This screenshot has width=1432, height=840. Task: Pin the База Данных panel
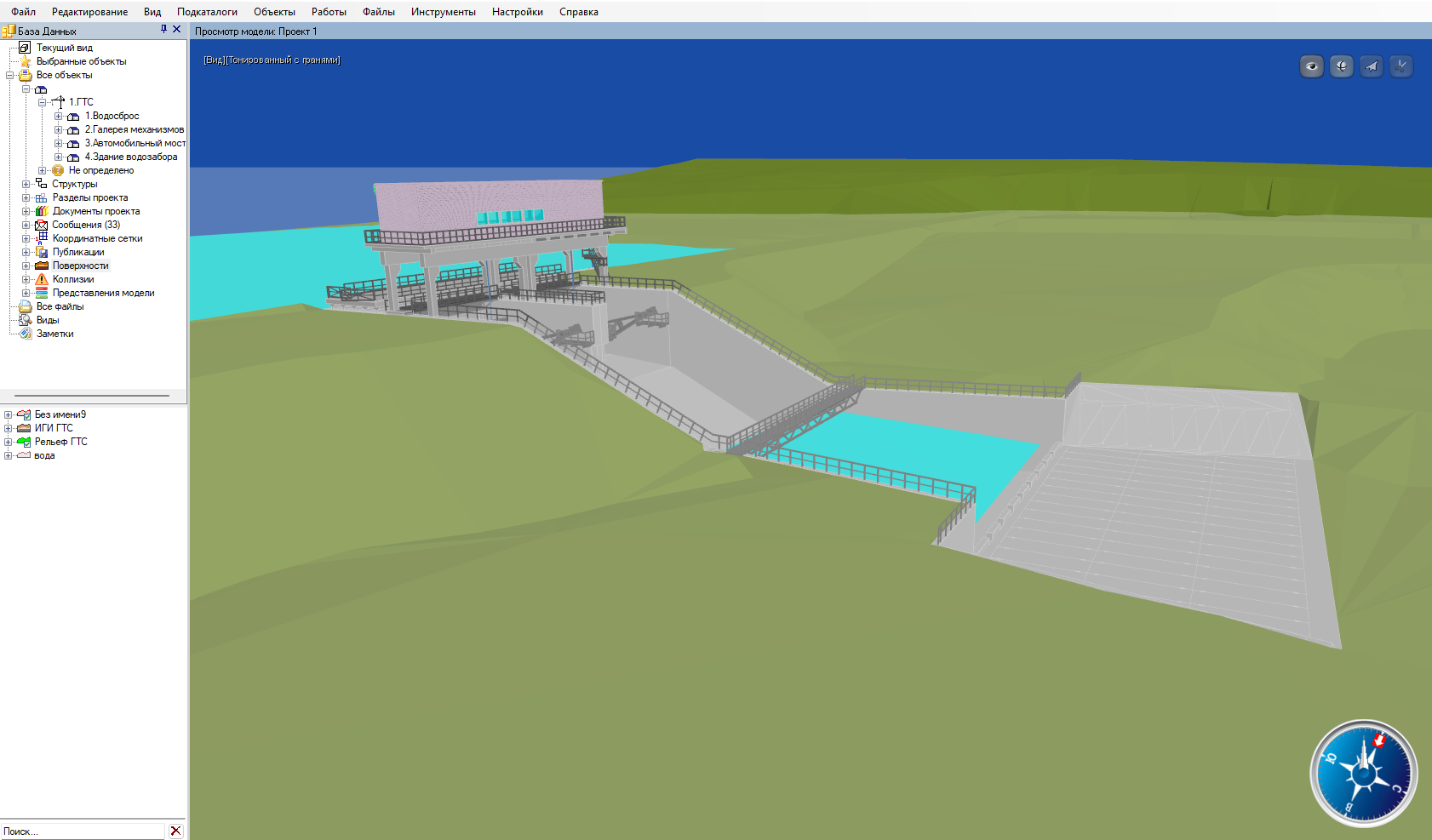(x=163, y=30)
